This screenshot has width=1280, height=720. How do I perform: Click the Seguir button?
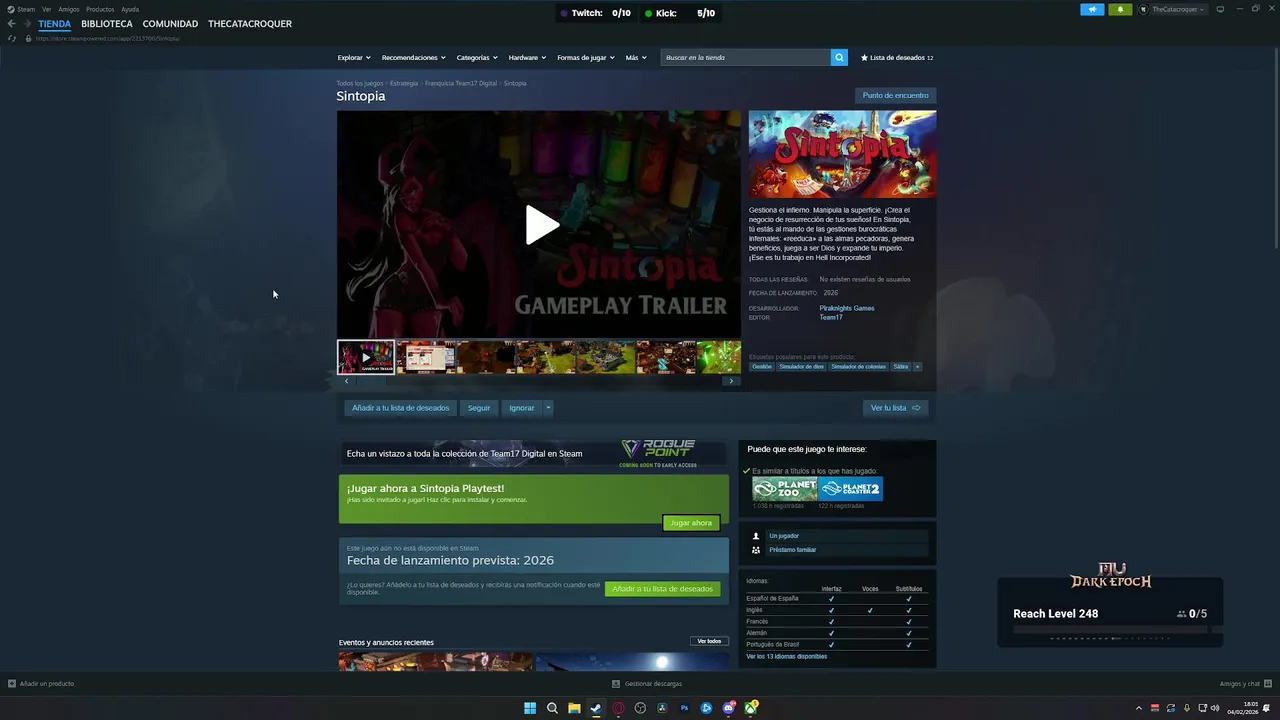point(479,408)
